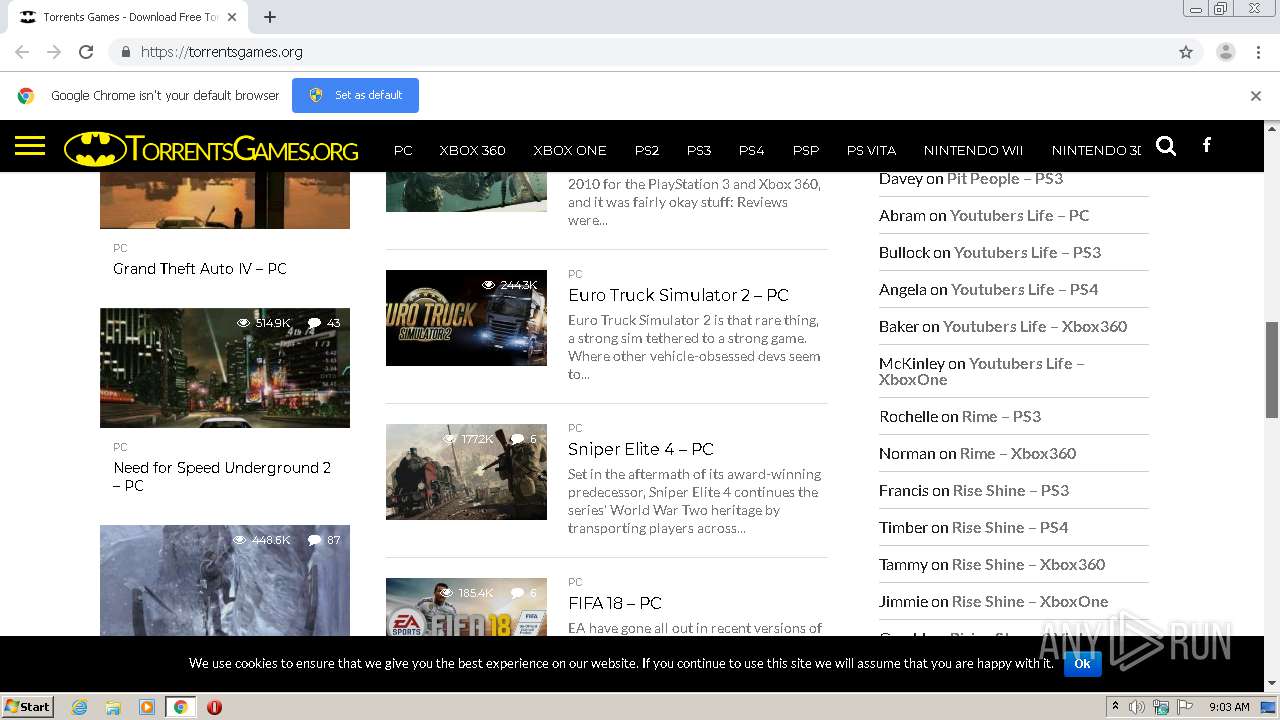
Task: Open the Chrome profile avatar icon
Action: [x=1226, y=52]
